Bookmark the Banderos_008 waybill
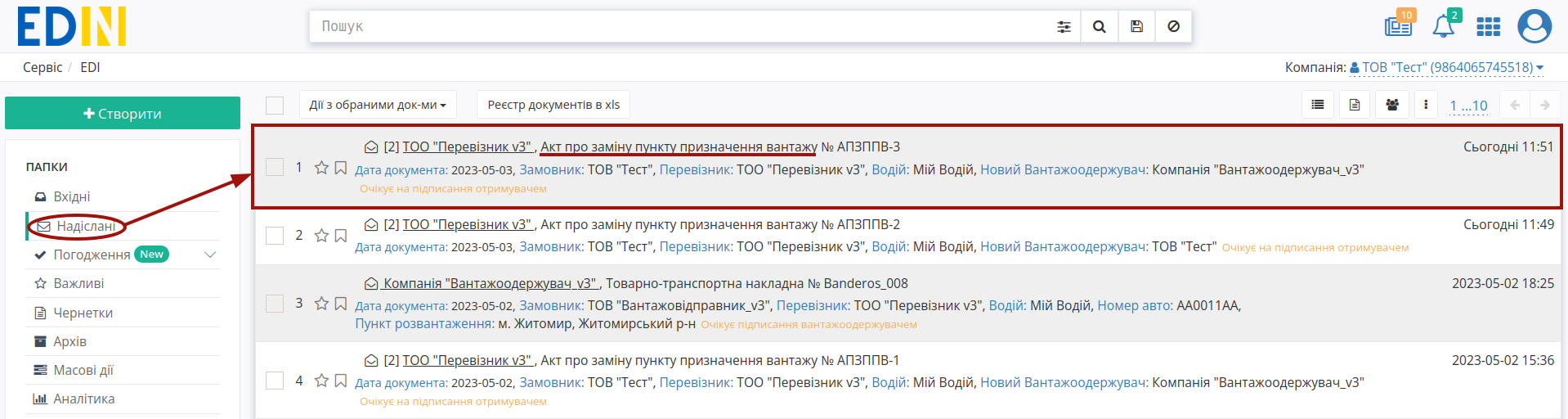 point(341,304)
